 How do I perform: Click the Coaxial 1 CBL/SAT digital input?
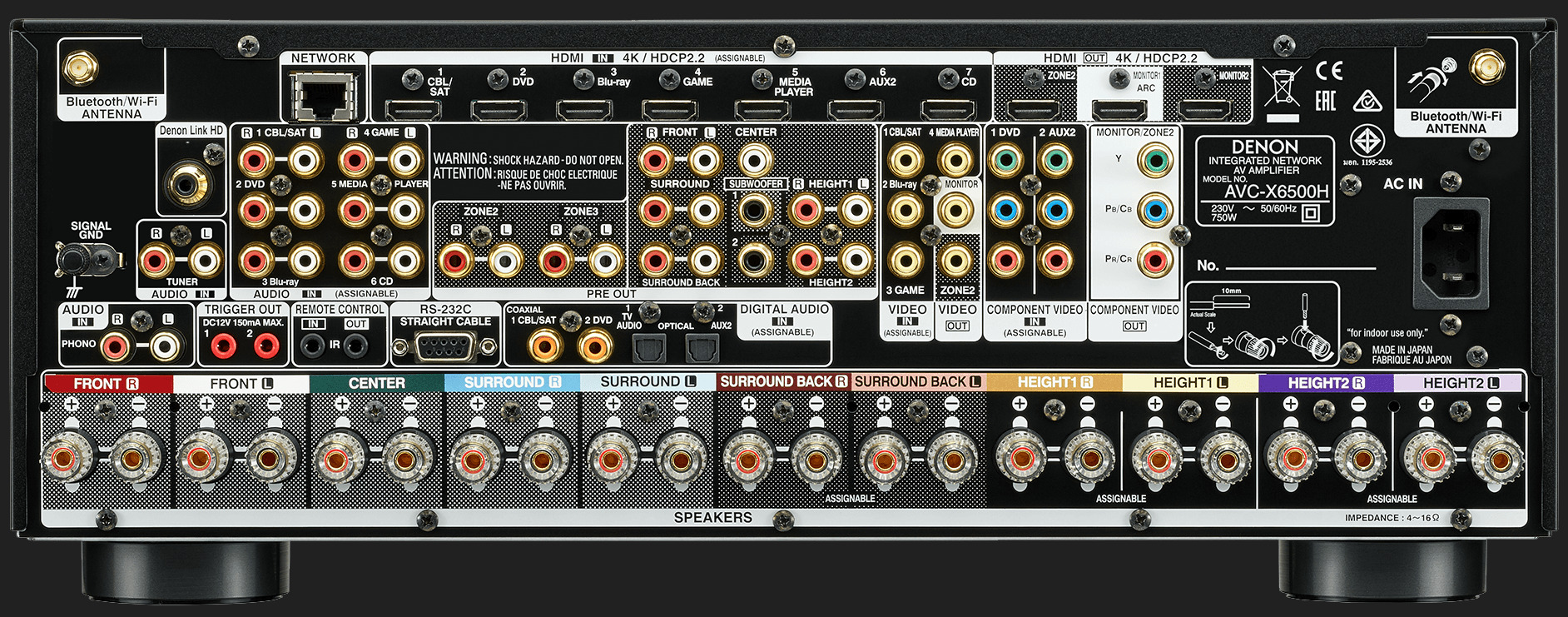click(543, 345)
